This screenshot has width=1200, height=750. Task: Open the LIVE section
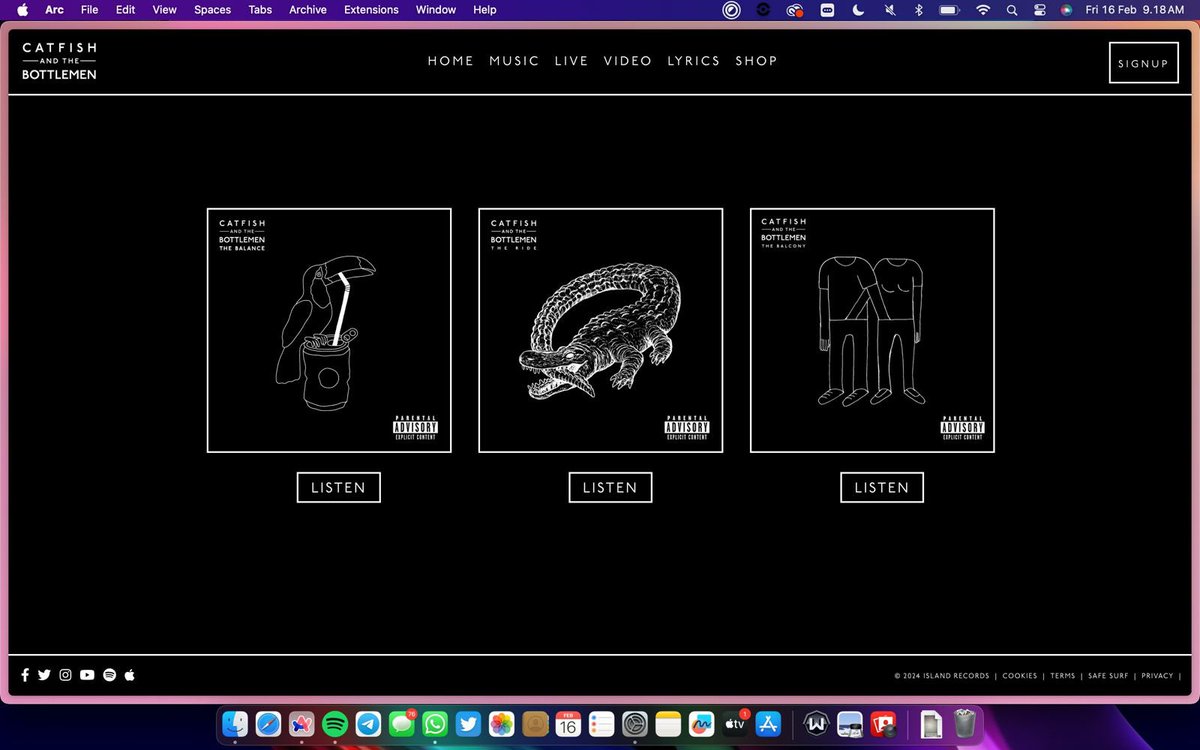coord(571,61)
